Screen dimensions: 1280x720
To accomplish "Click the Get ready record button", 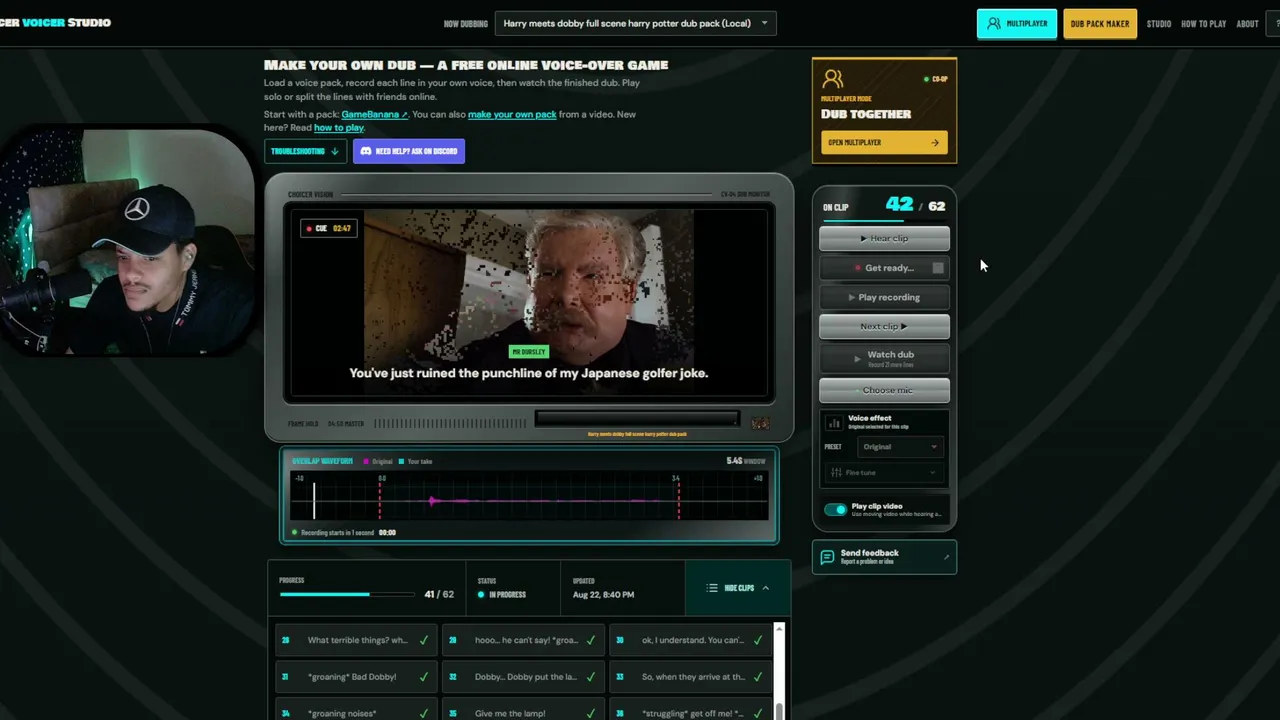I will 884,268.
